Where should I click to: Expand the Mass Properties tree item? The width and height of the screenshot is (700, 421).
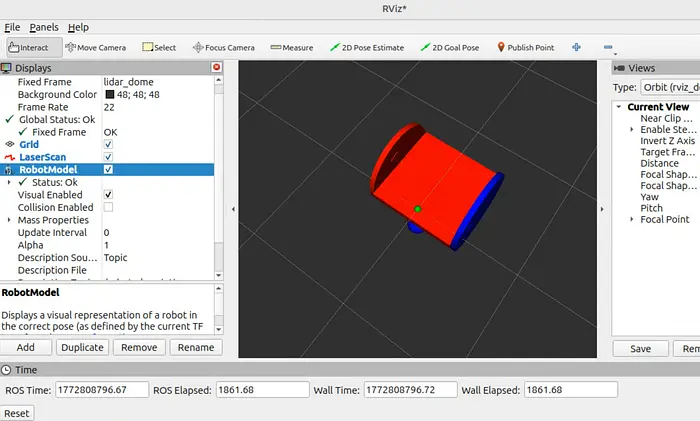(x=10, y=220)
